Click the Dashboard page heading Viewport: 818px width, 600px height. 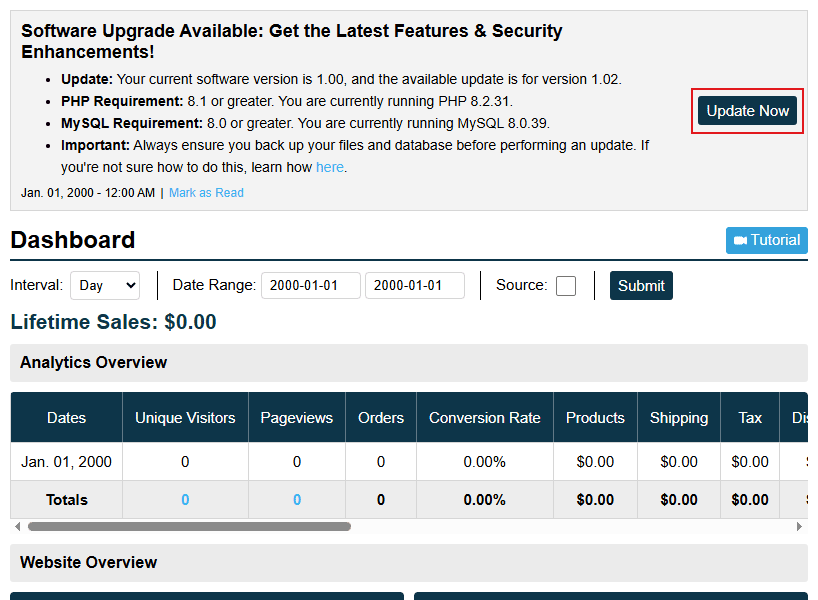pyautogui.click(x=73, y=240)
